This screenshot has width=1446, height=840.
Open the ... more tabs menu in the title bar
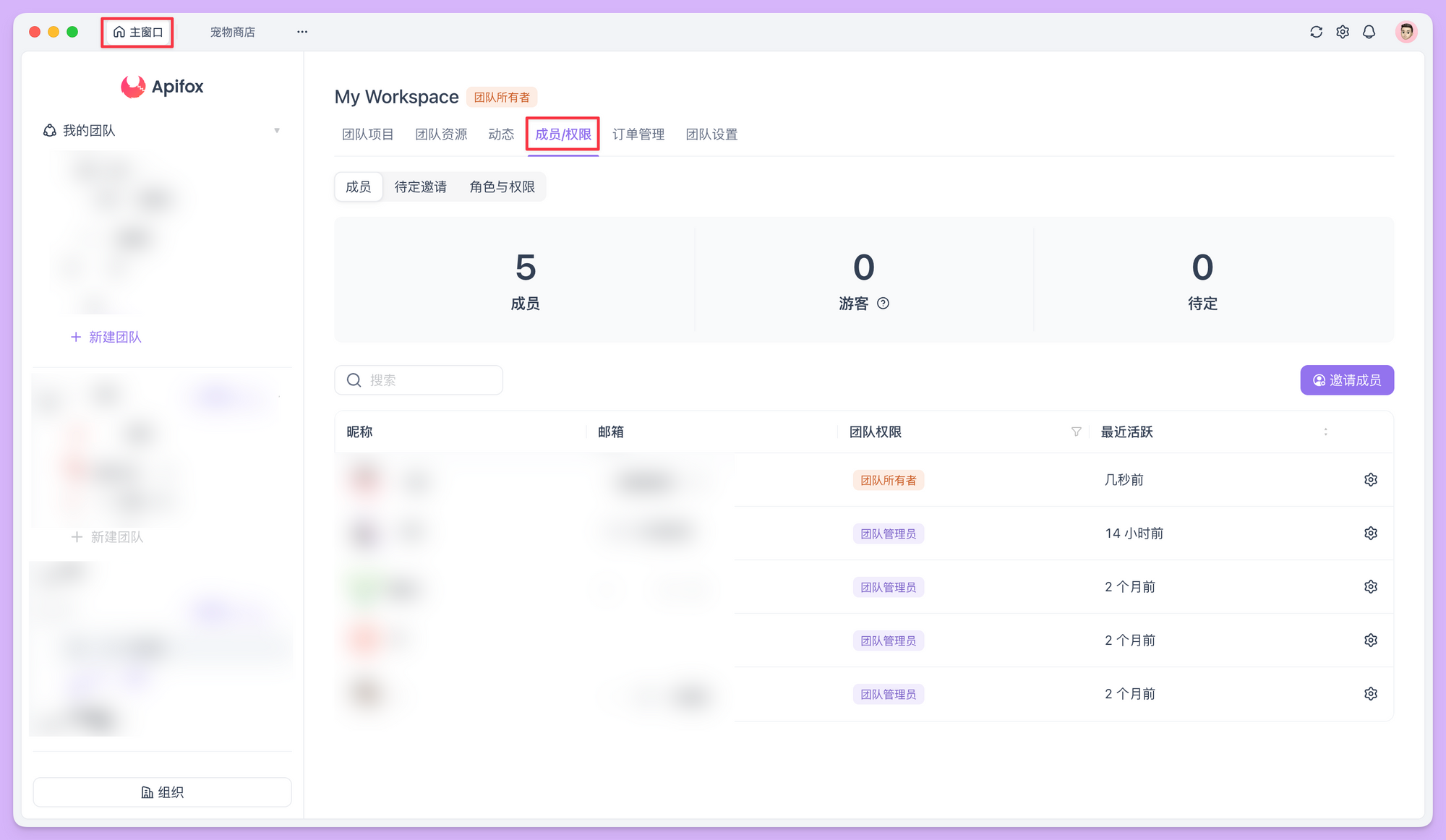tap(301, 32)
